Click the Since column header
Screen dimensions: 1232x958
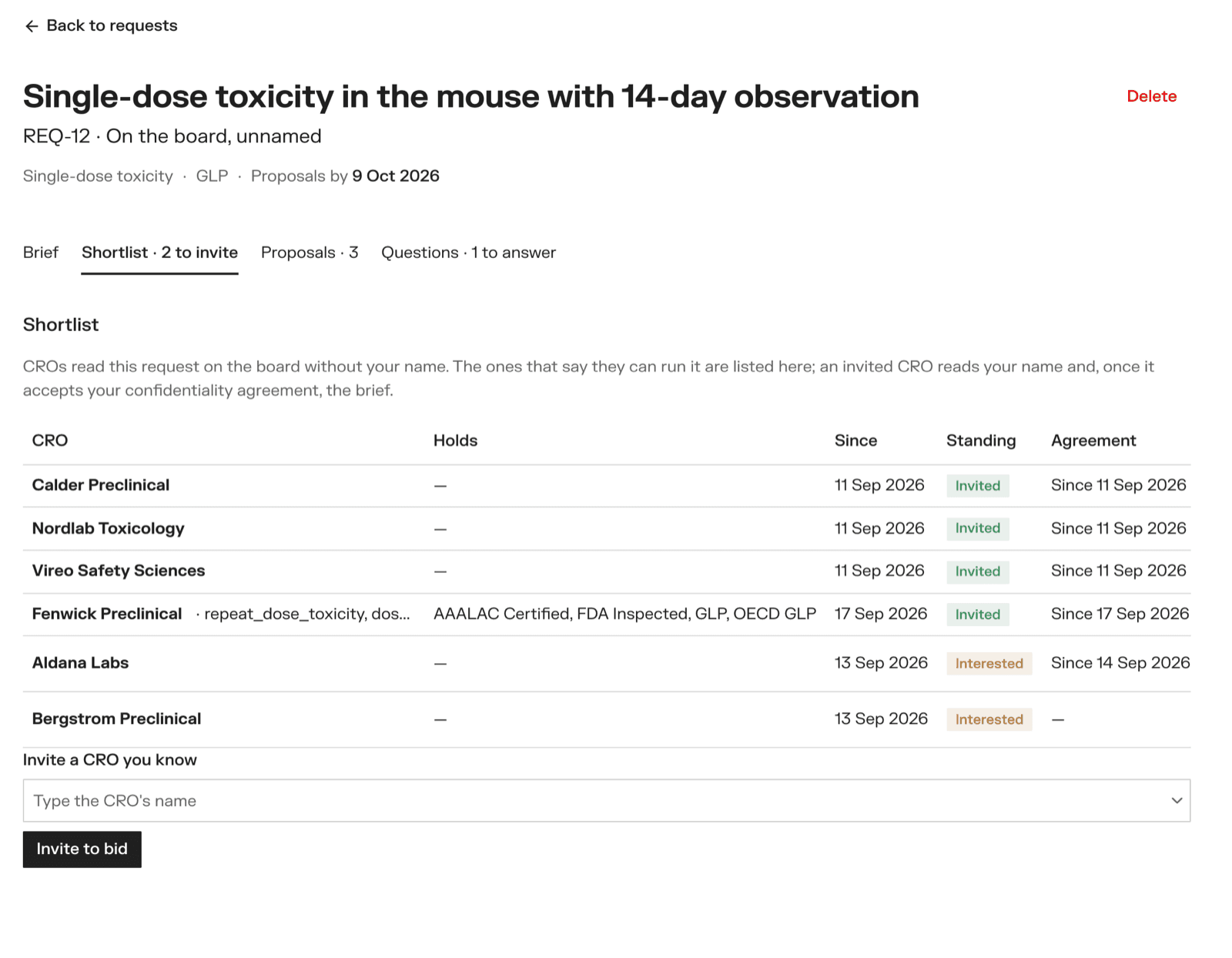coord(855,440)
